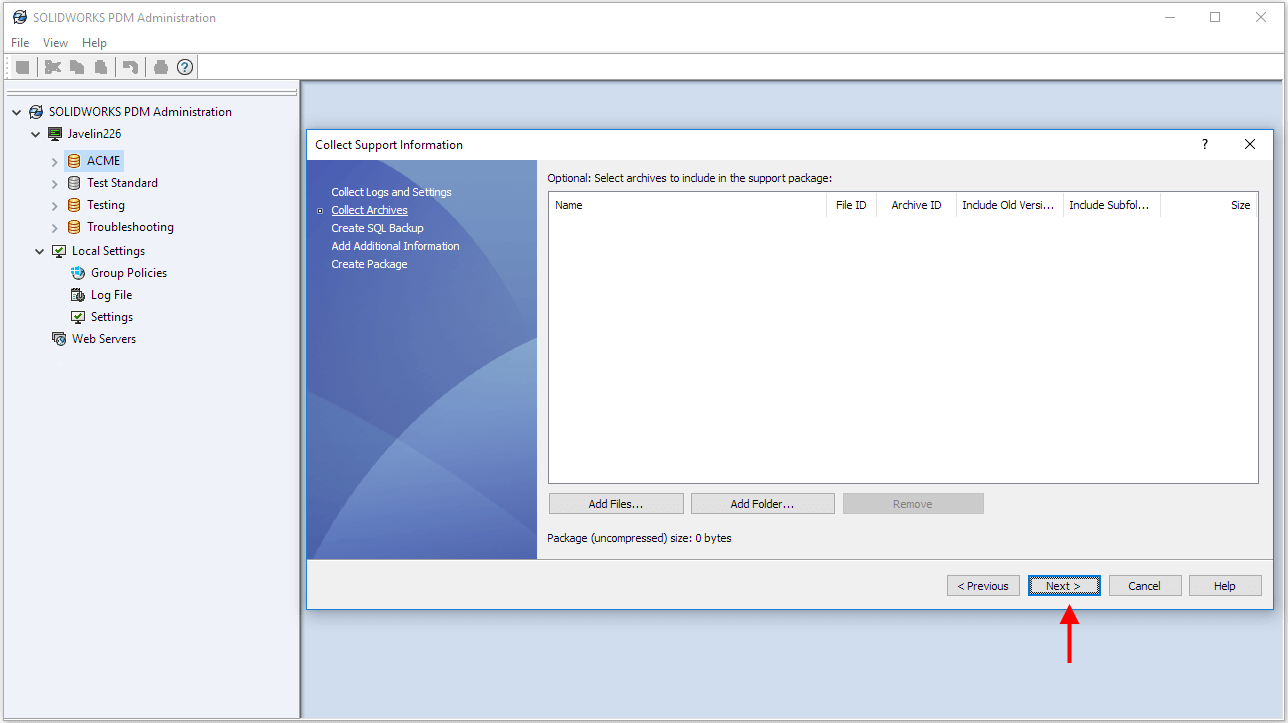Sort by the Size column header
Image resolution: width=1288 pixels, height=723 pixels.
click(x=1209, y=205)
